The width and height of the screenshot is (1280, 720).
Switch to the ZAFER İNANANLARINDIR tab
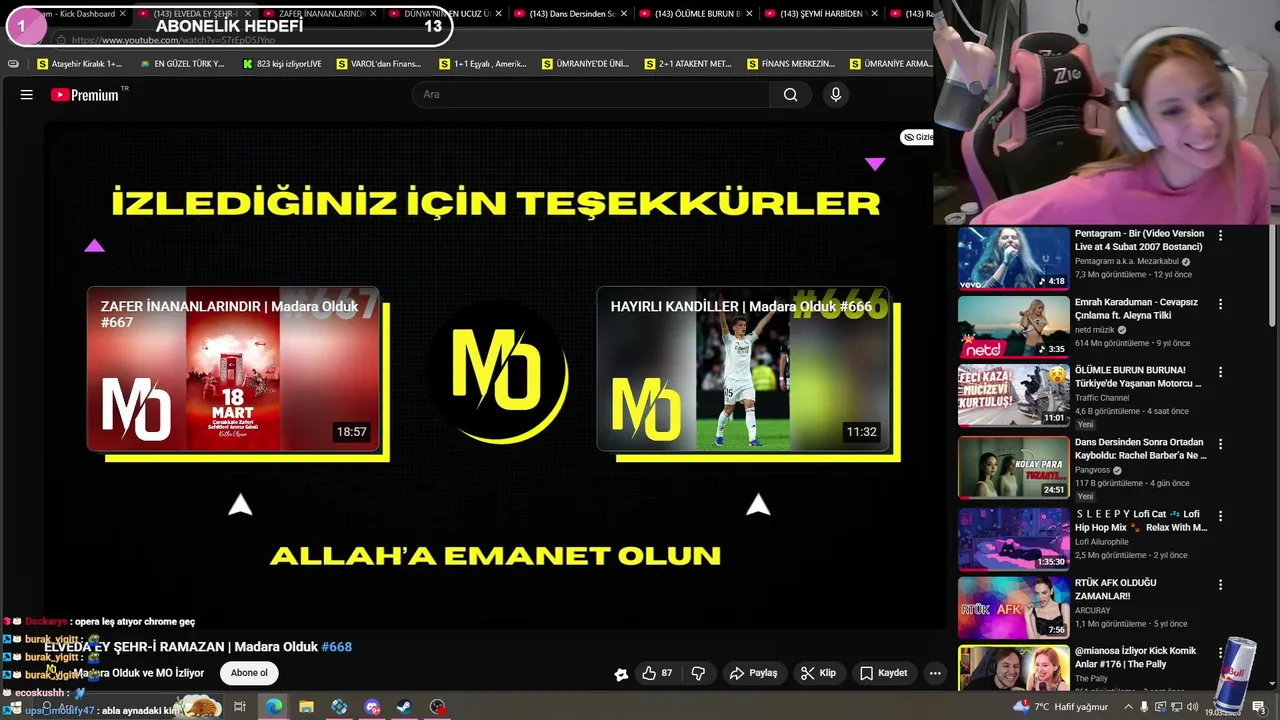click(x=320, y=14)
